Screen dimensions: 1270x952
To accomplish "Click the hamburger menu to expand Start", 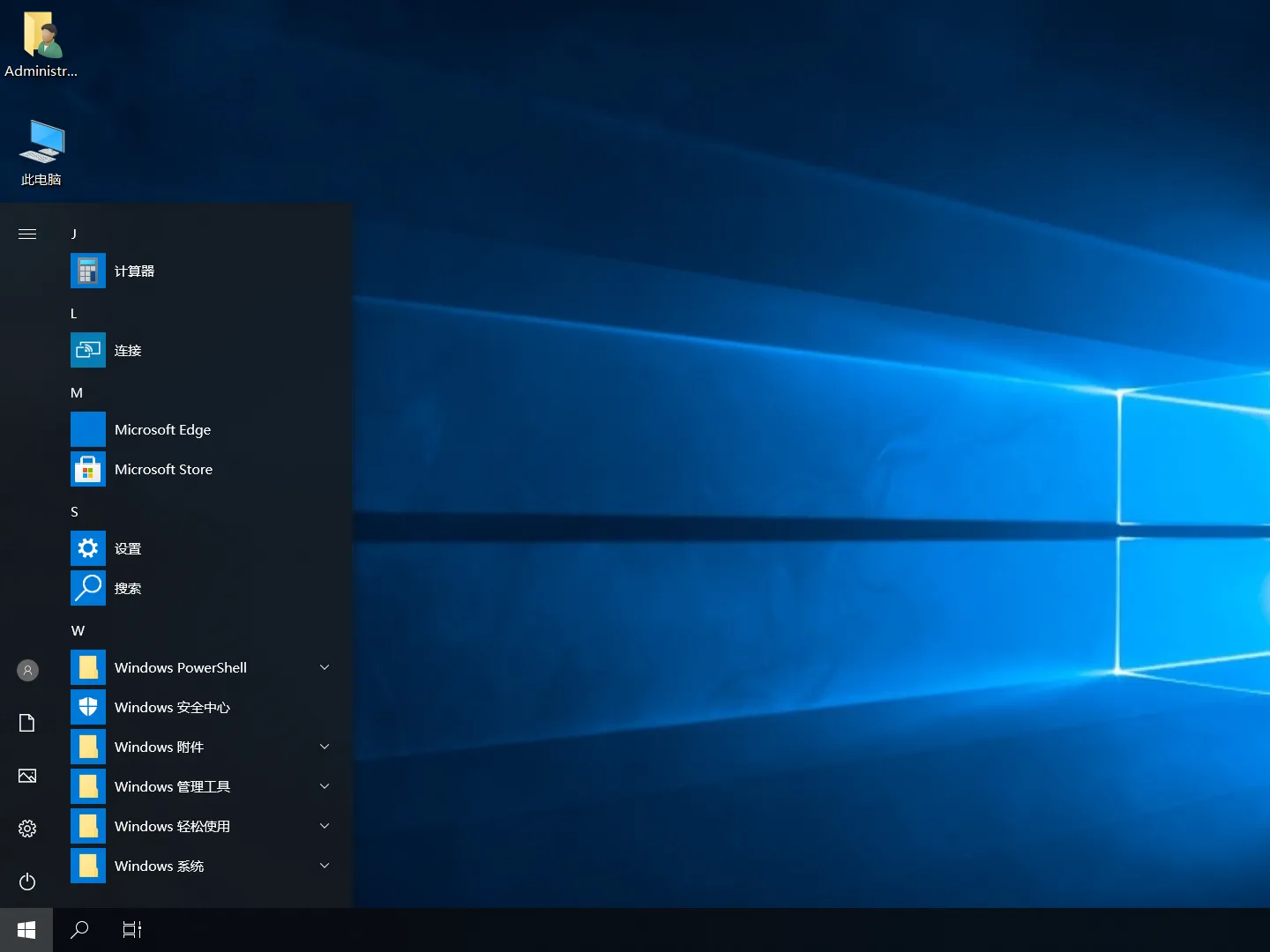I will 26,234.
